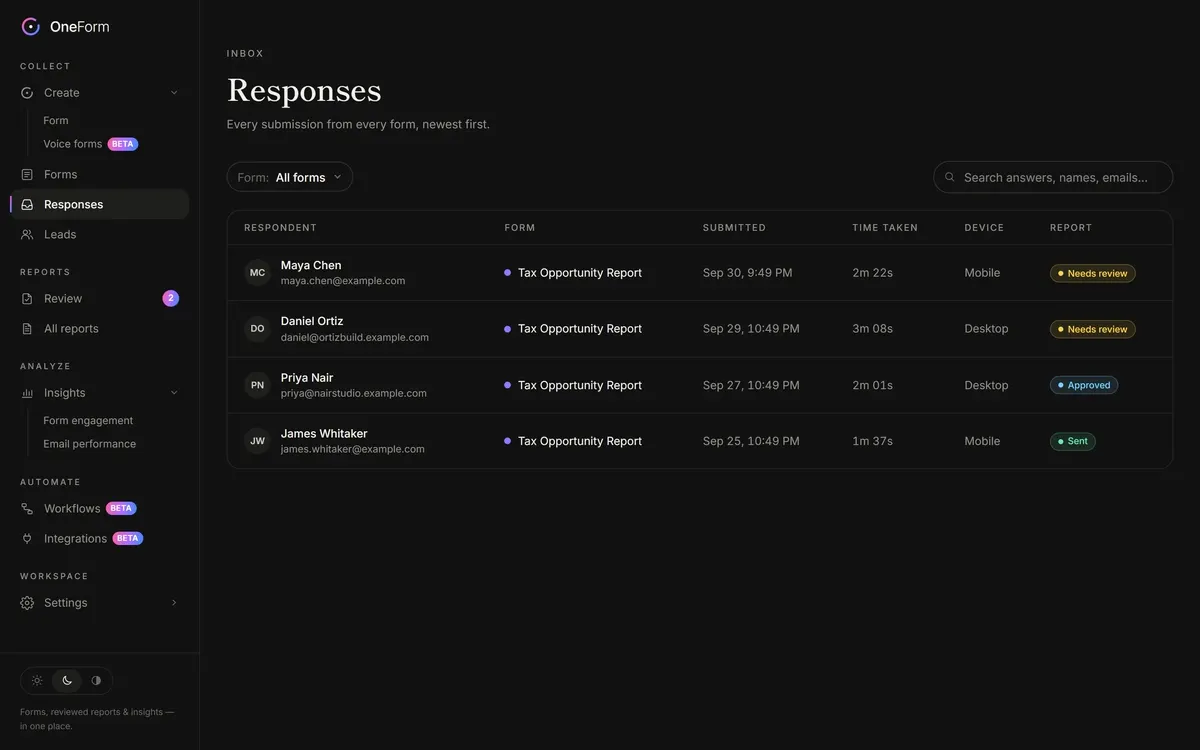
Task: Click the JW avatar for James Whitaker
Action: click(257, 441)
